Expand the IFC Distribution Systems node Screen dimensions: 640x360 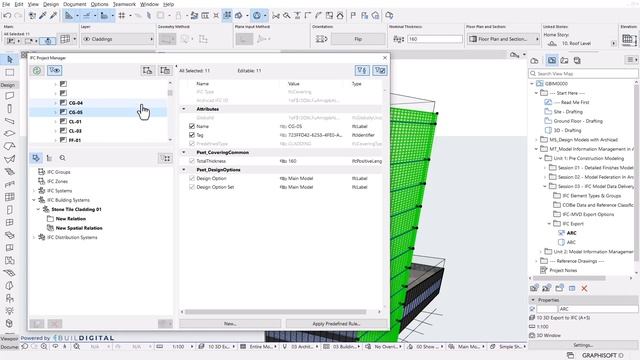(x=34, y=237)
